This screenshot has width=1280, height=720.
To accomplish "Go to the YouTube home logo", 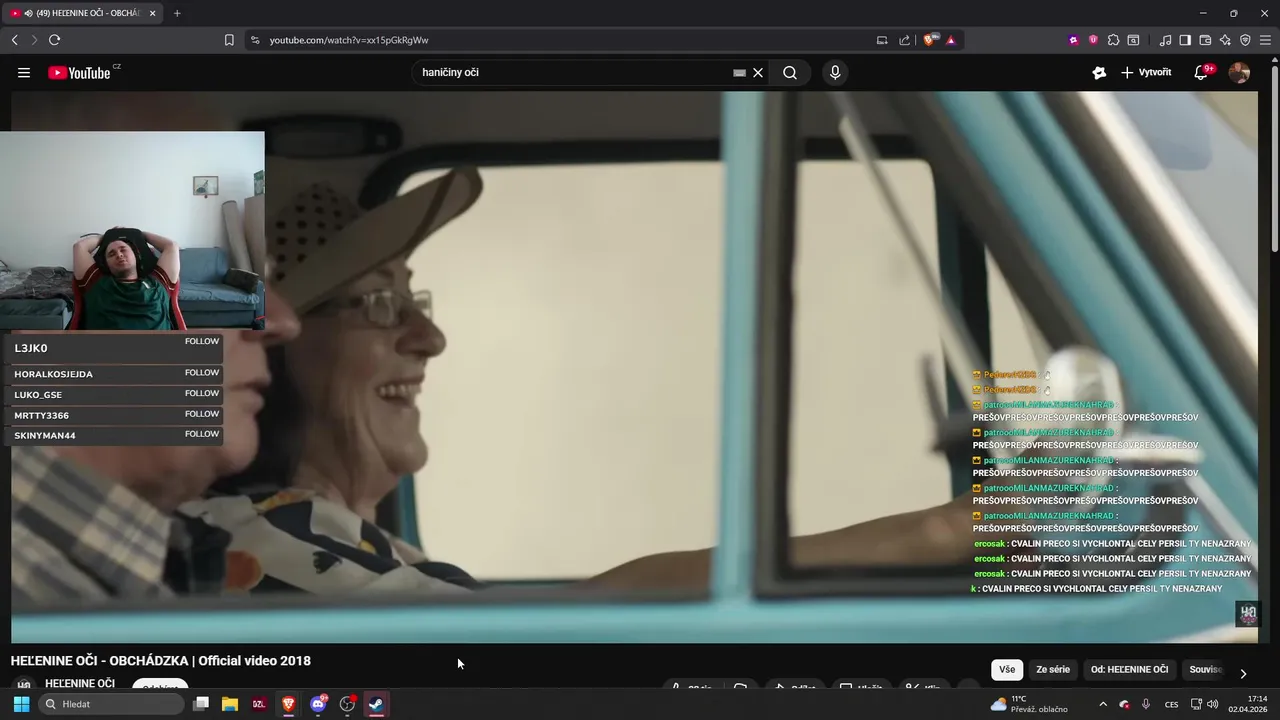I will 79,72.
